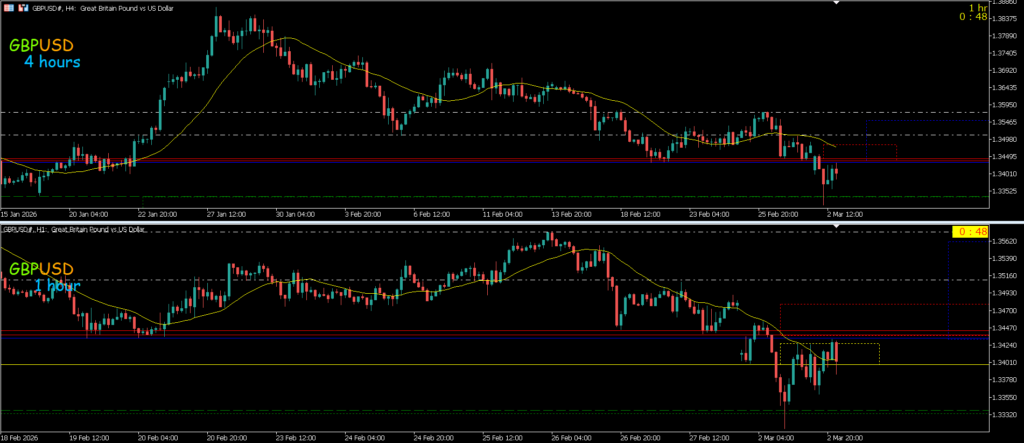Image resolution: width=1024 pixels, height=443 pixels.
Task: Click the one-click trading icon on the H4 chart
Action: pyautogui.click(x=22, y=7)
